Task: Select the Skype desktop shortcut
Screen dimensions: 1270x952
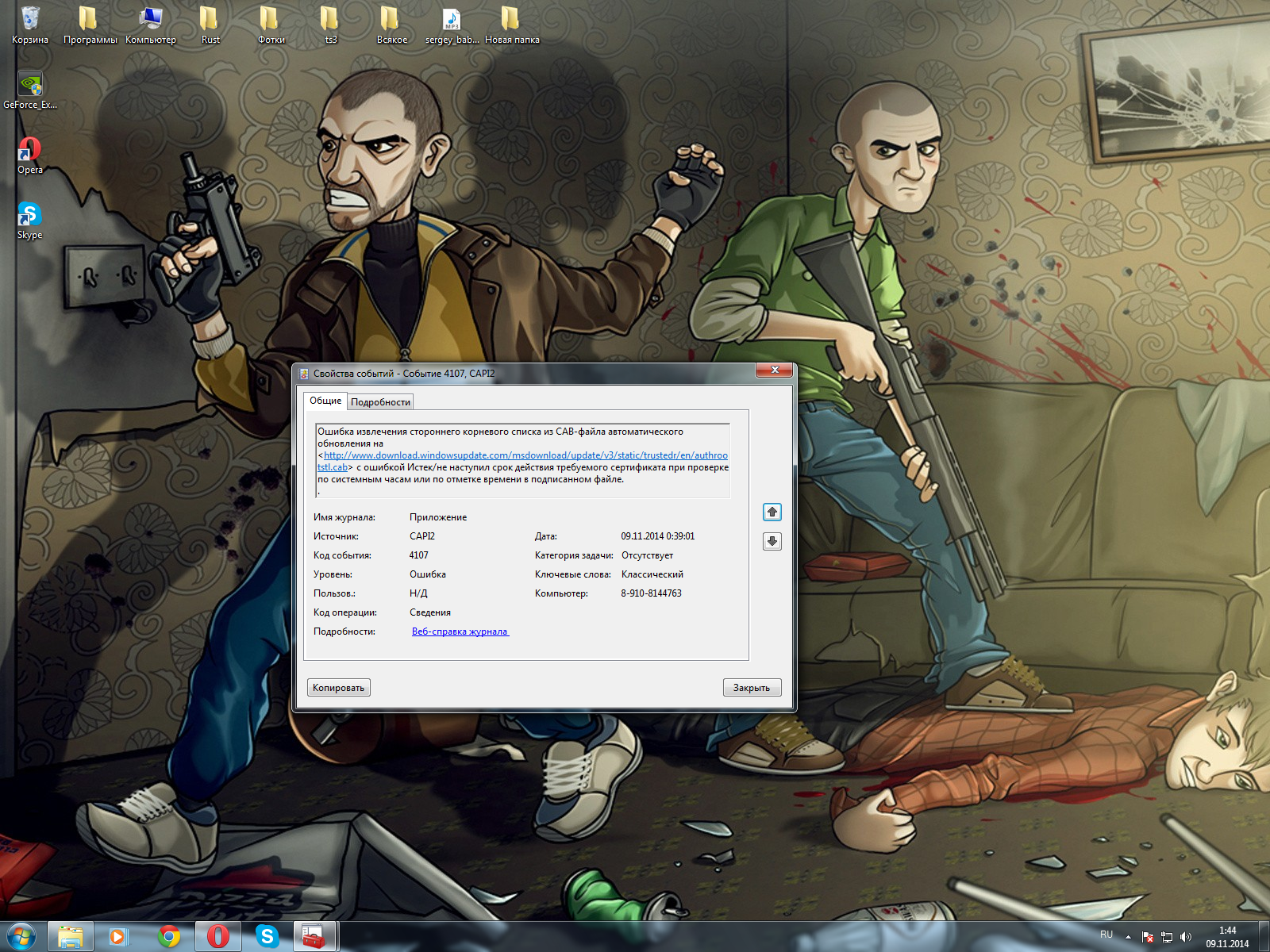Action: coord(30,219)
